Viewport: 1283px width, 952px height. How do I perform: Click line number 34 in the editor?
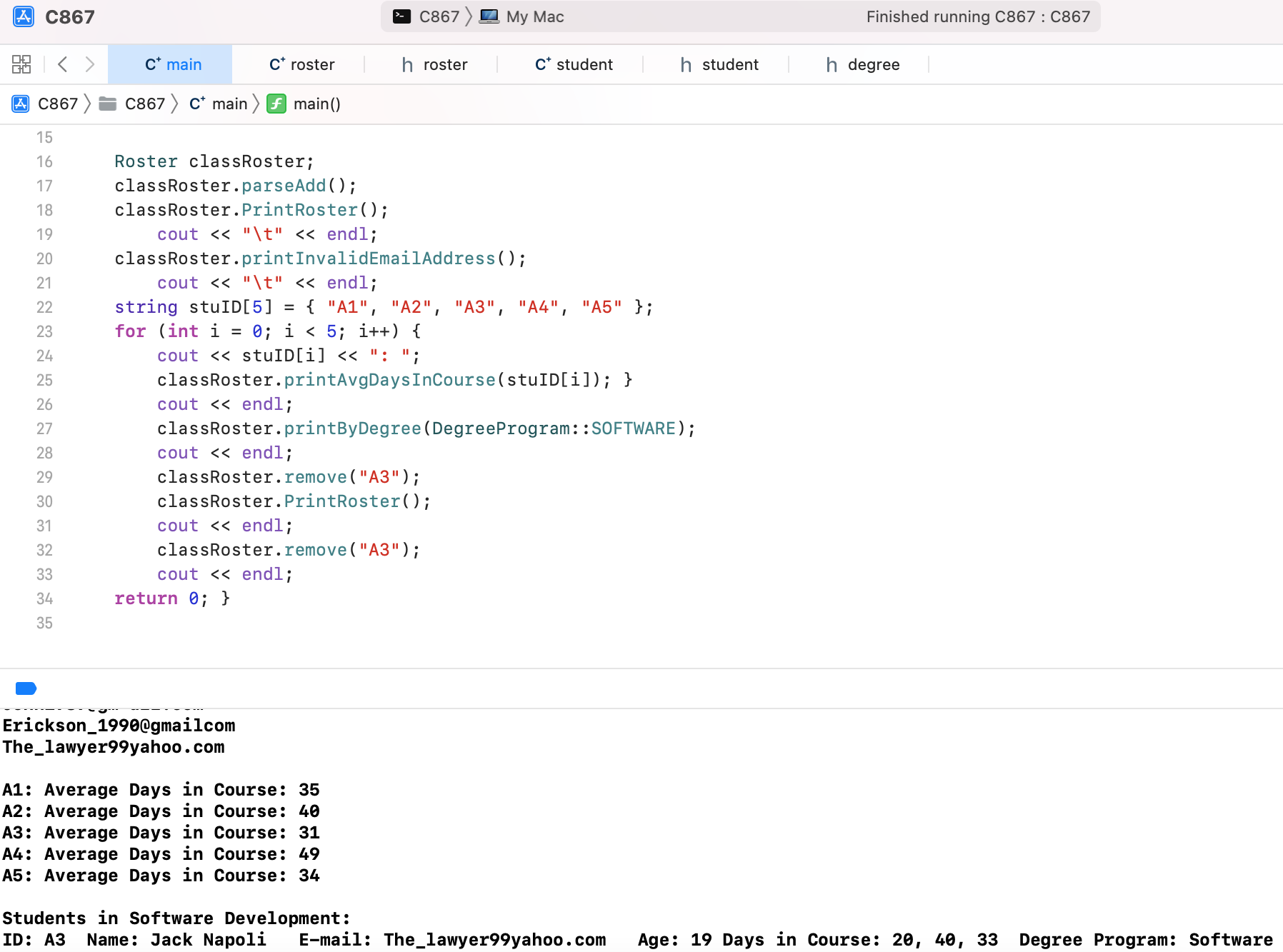[x=44, y=598]
